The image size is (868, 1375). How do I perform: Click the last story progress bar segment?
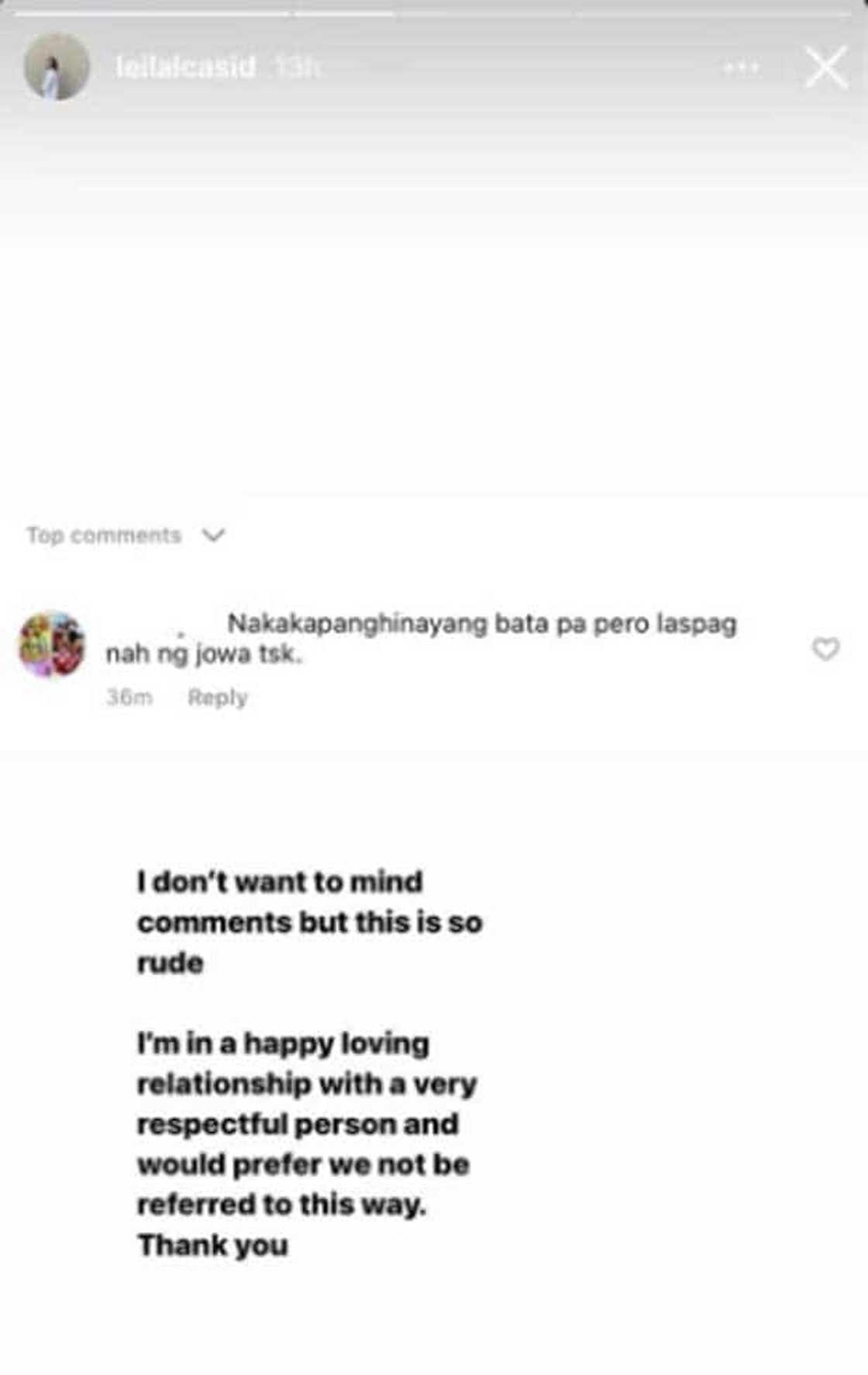click(713, 14)
